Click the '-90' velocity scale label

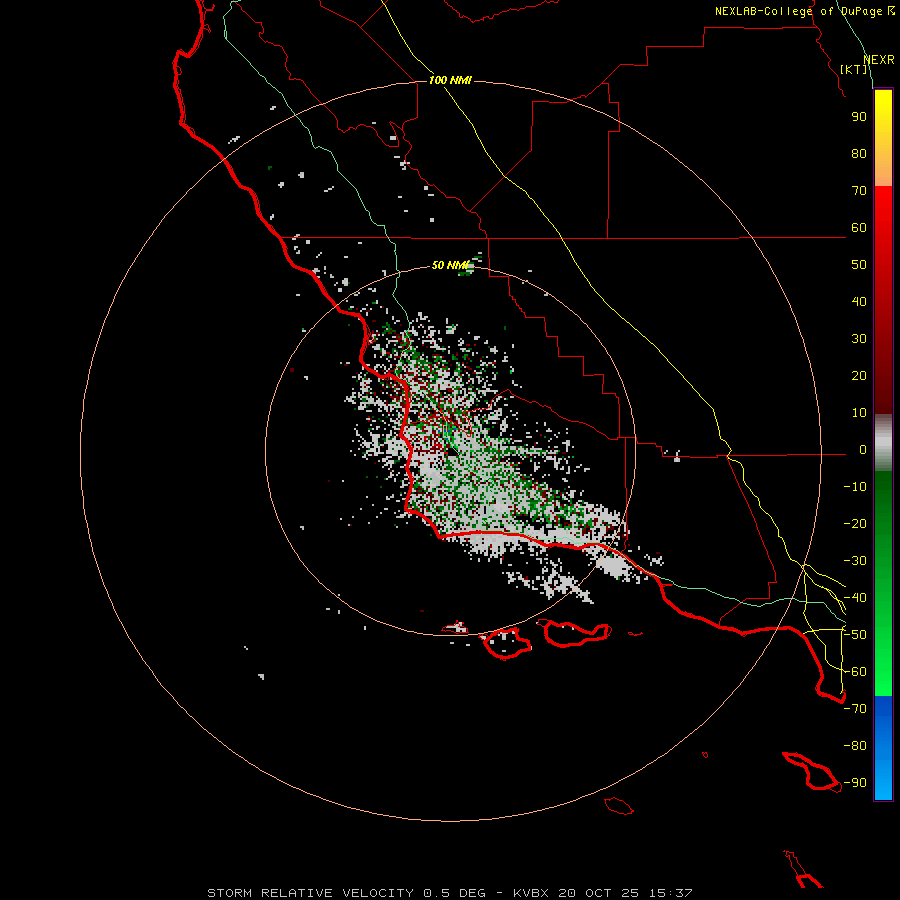tap(855, 783)
